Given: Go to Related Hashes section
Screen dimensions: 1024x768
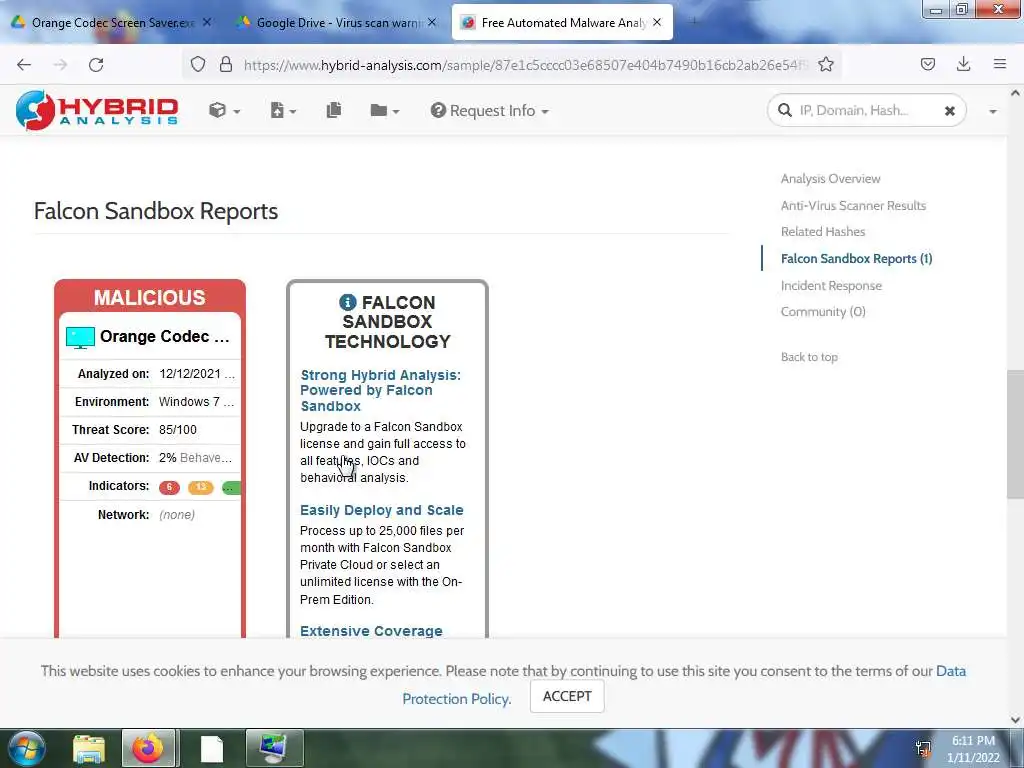Looking at the screenshot, I should click(822, 231).
